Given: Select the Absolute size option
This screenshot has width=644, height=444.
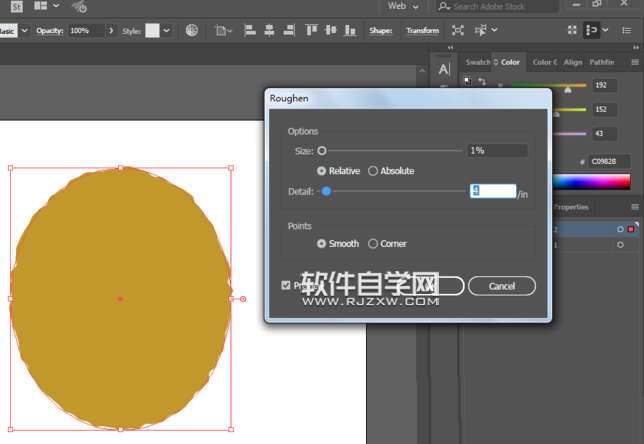Looking at the screenshot, I should 374,171.
